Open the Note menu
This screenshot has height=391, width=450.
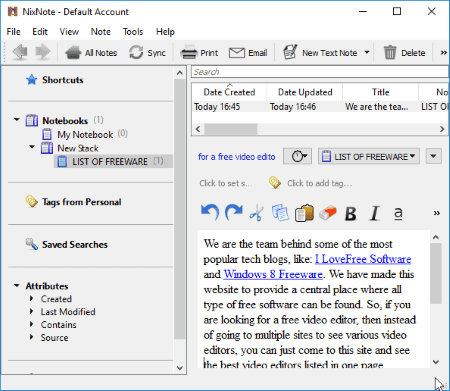pyautogui.click(x=101, y=32)
